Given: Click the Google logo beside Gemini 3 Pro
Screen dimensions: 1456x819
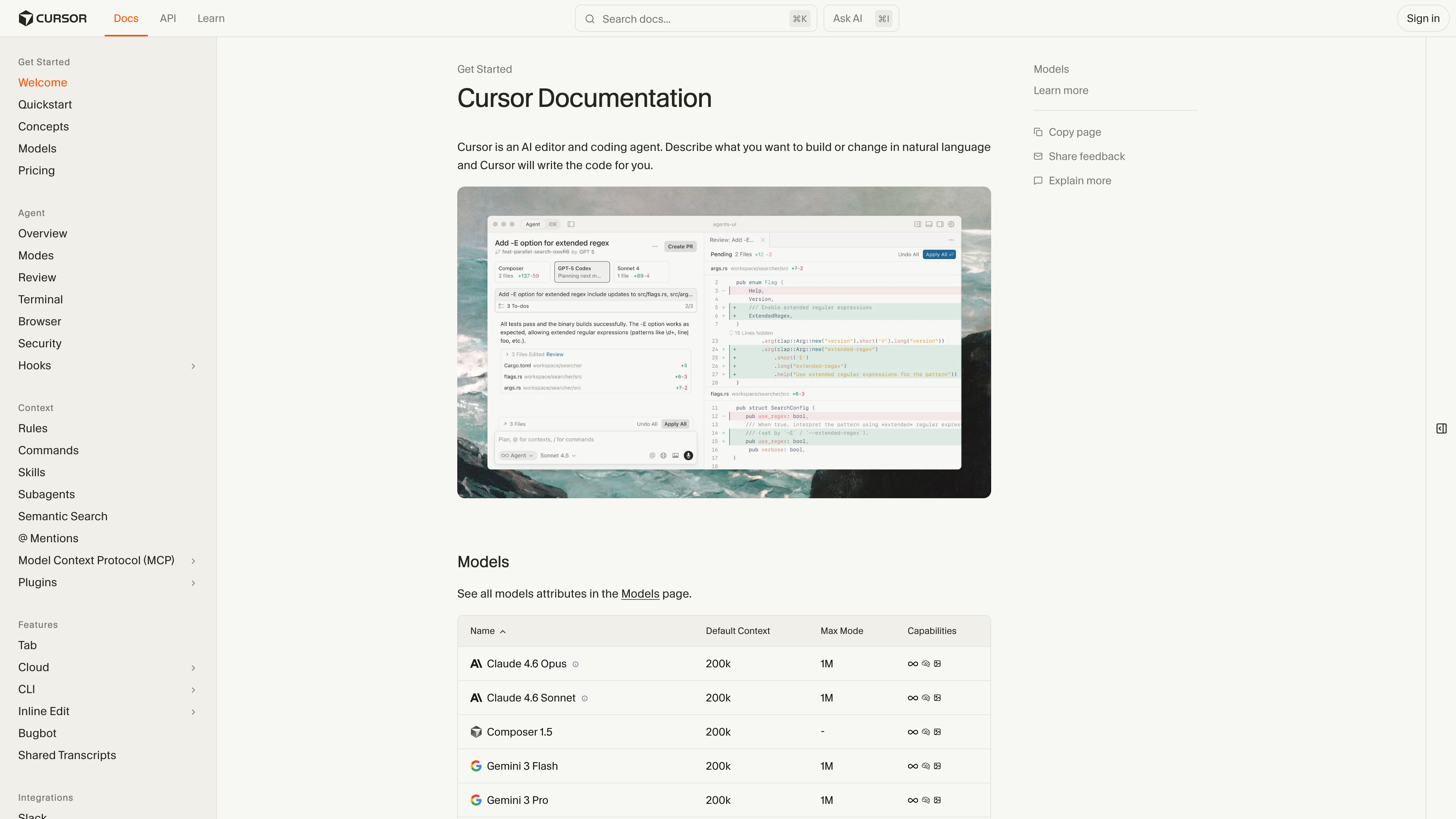Looking at the screenshot, I should [477, 800].
